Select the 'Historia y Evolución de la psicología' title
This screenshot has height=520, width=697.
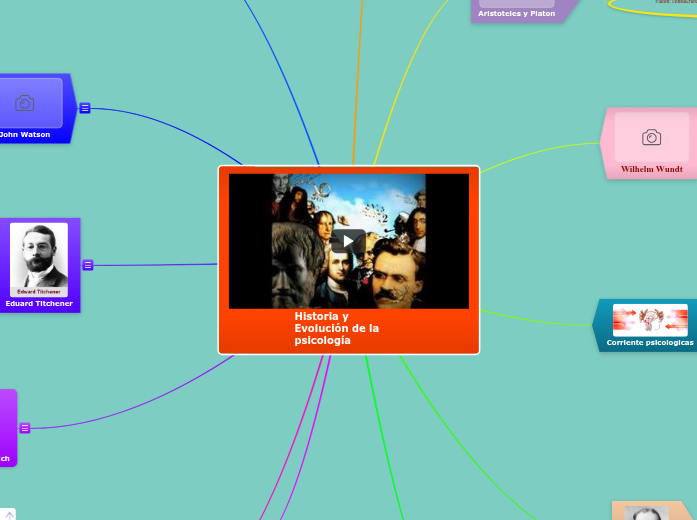(336, 328)
